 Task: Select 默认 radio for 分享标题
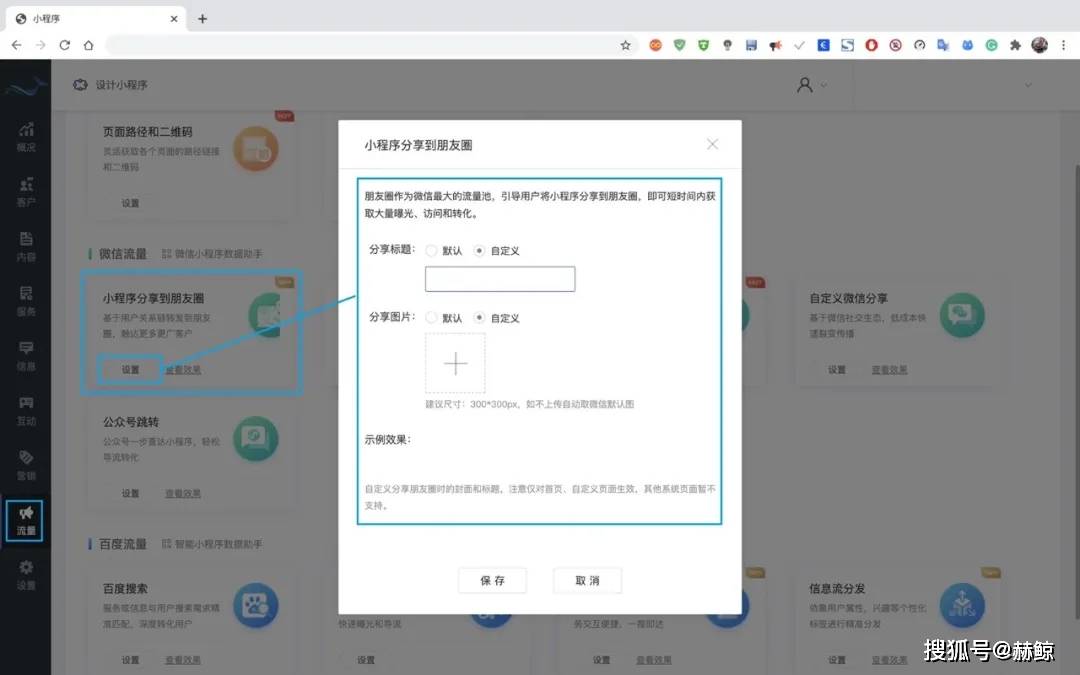431,250
